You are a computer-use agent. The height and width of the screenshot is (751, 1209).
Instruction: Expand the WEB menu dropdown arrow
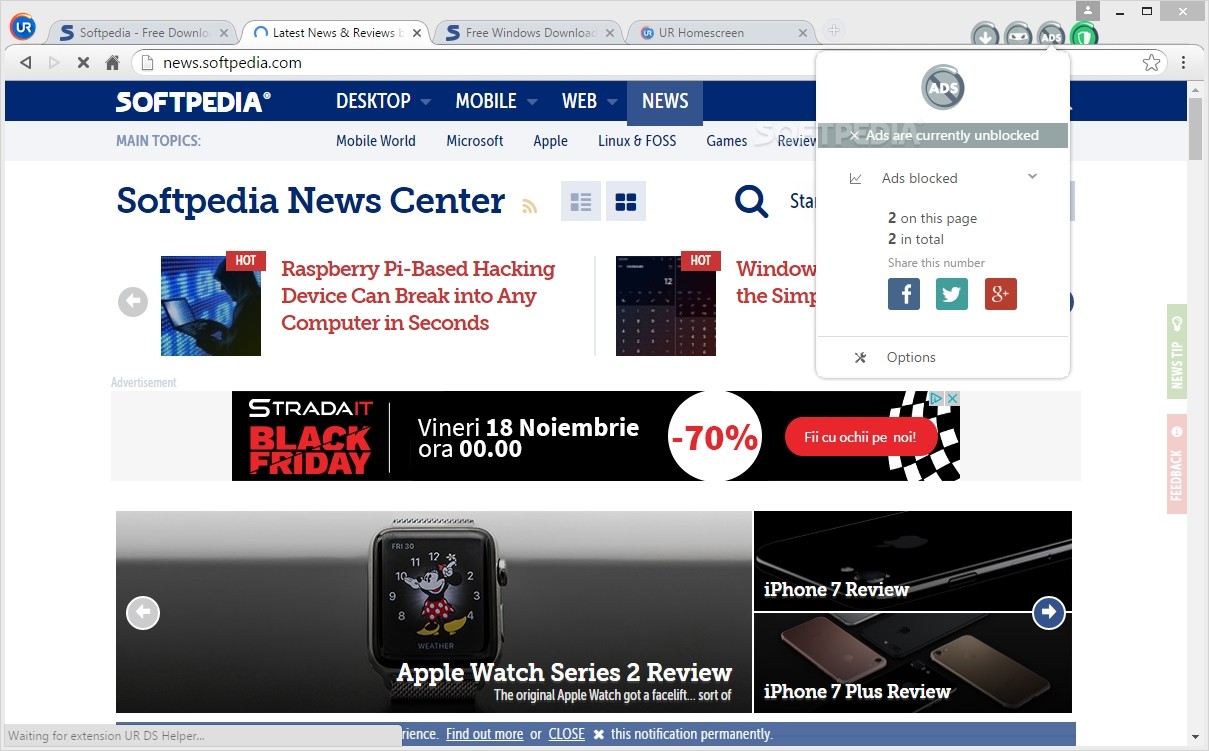[x=612, y=102]
